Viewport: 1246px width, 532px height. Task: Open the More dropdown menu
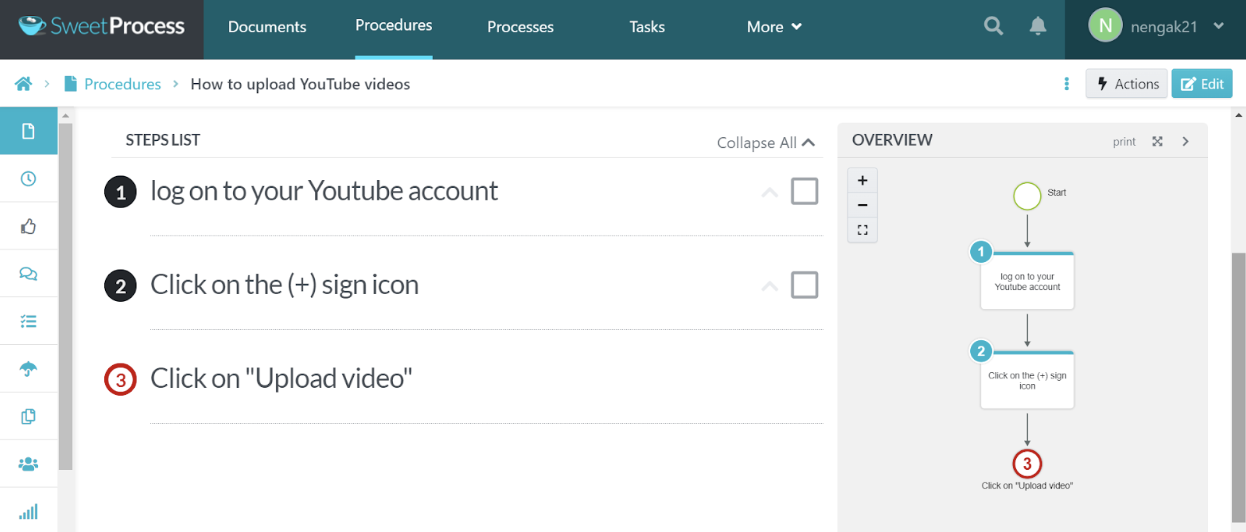point(774,27)
